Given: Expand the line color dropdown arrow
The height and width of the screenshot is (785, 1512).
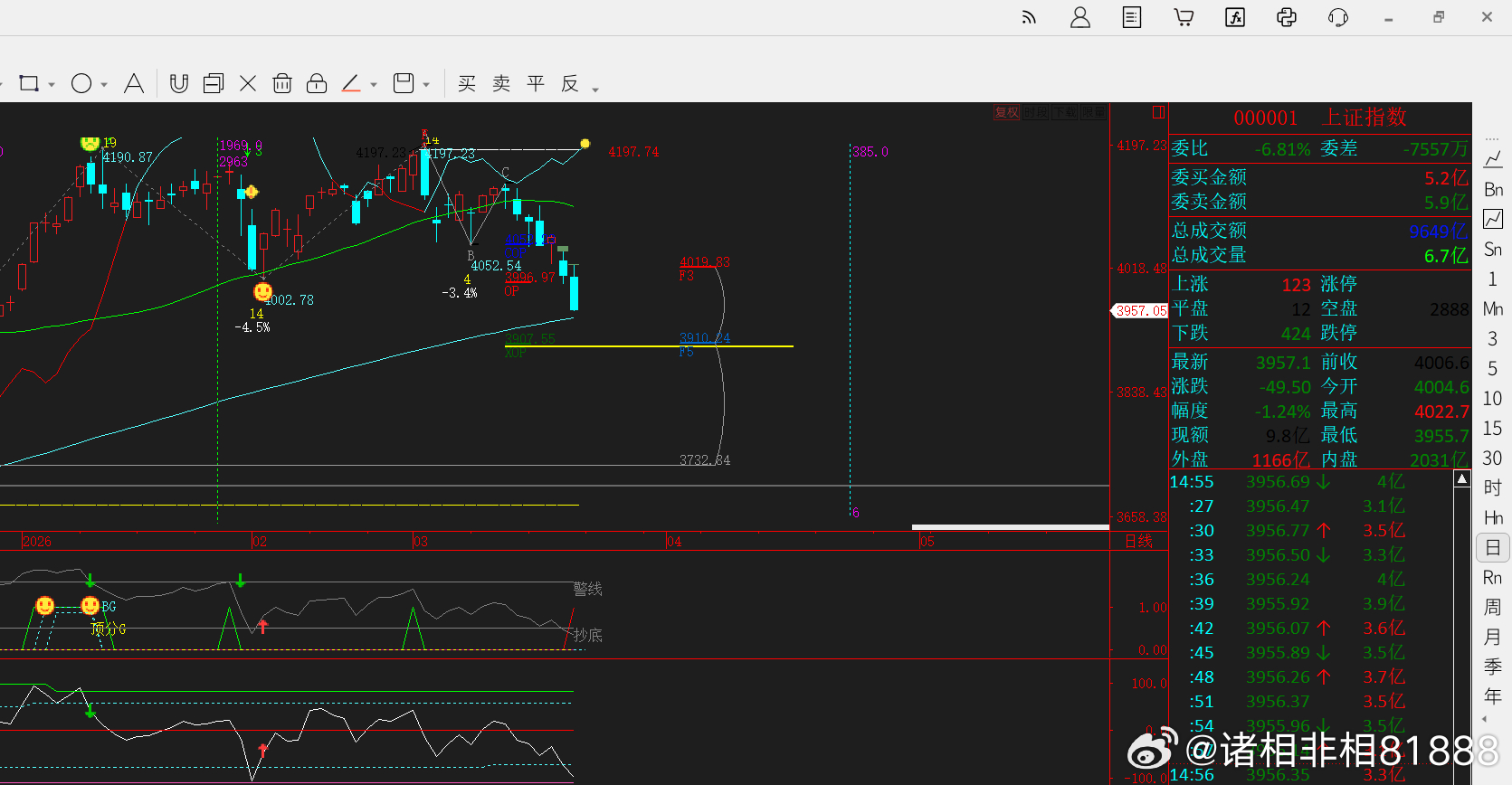Looking at the screenshot, I should 373,85.
